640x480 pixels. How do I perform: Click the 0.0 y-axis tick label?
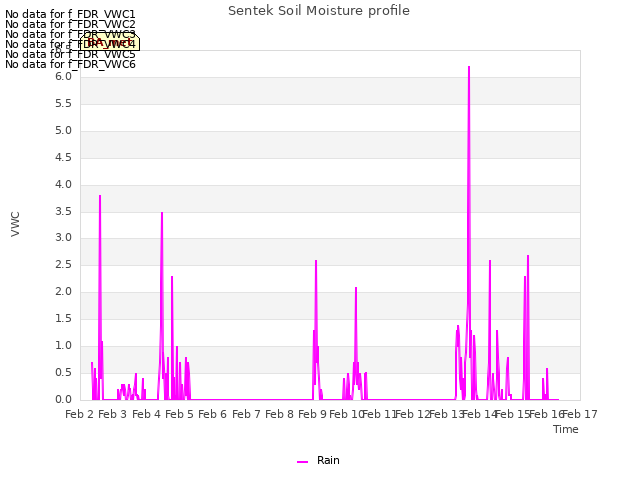coord(63,399)
